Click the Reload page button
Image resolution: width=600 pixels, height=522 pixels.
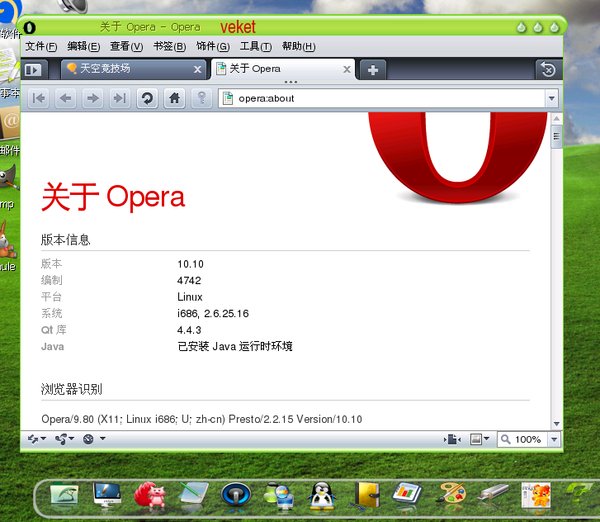[x=146, y=98]
